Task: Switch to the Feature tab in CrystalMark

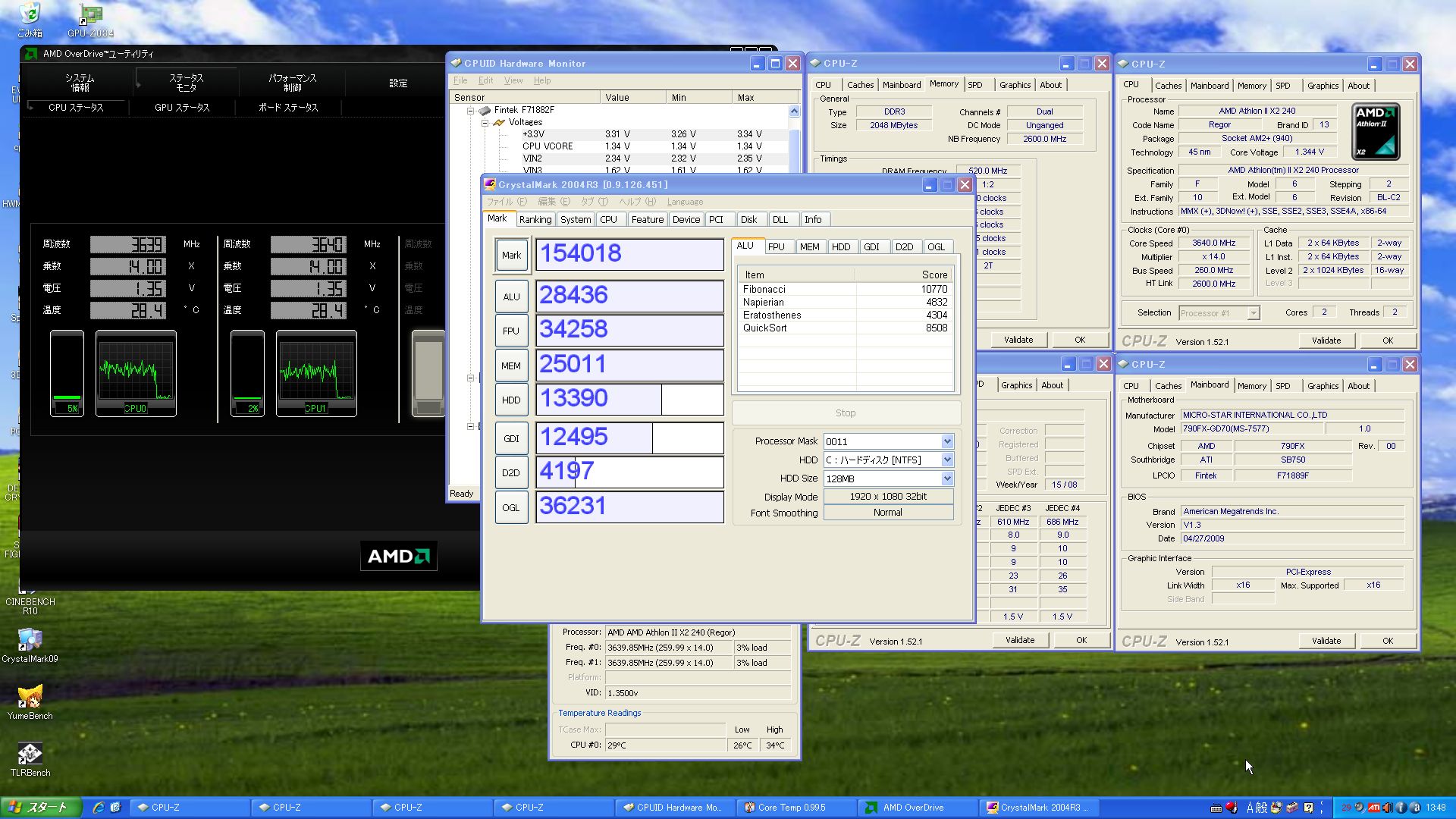Action: point(647,219)
